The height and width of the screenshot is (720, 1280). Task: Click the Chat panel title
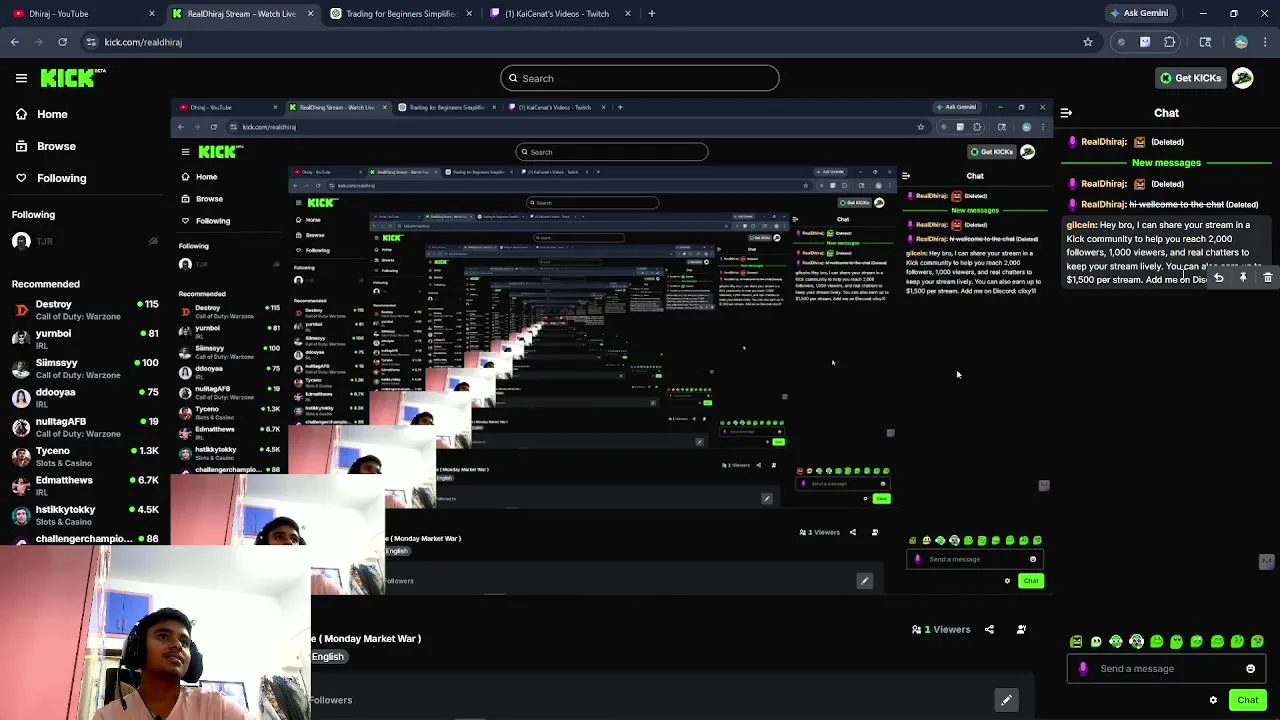tap(1166, 113)
